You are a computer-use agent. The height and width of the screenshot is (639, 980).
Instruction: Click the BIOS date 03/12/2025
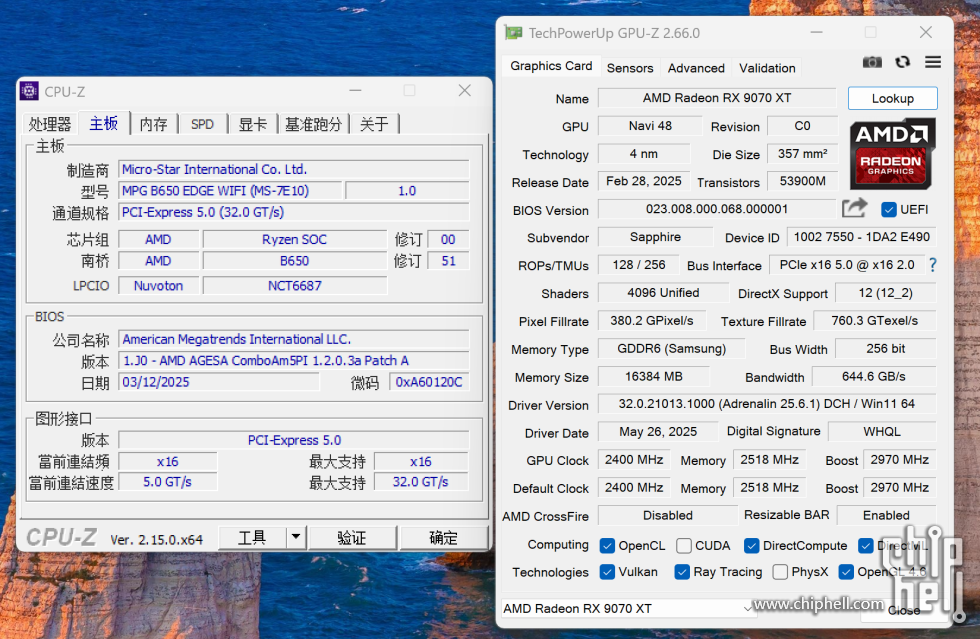(x=219, y=382)
